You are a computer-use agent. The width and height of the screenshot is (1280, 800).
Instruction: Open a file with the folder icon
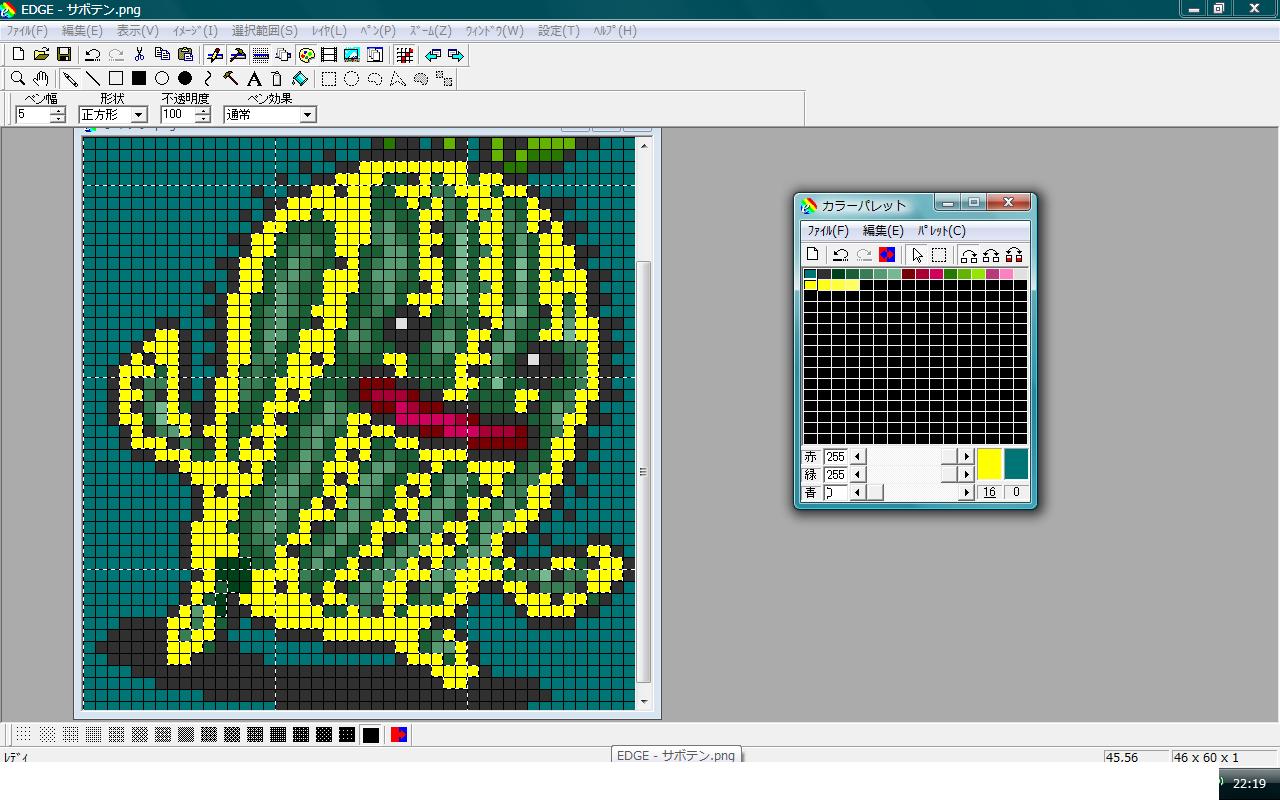point(41,55)
